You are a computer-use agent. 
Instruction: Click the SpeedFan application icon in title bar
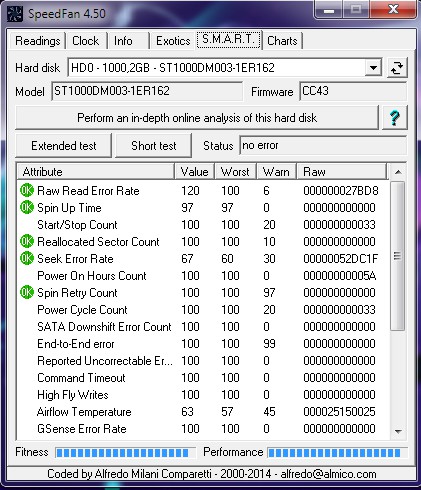coord(15,14)
